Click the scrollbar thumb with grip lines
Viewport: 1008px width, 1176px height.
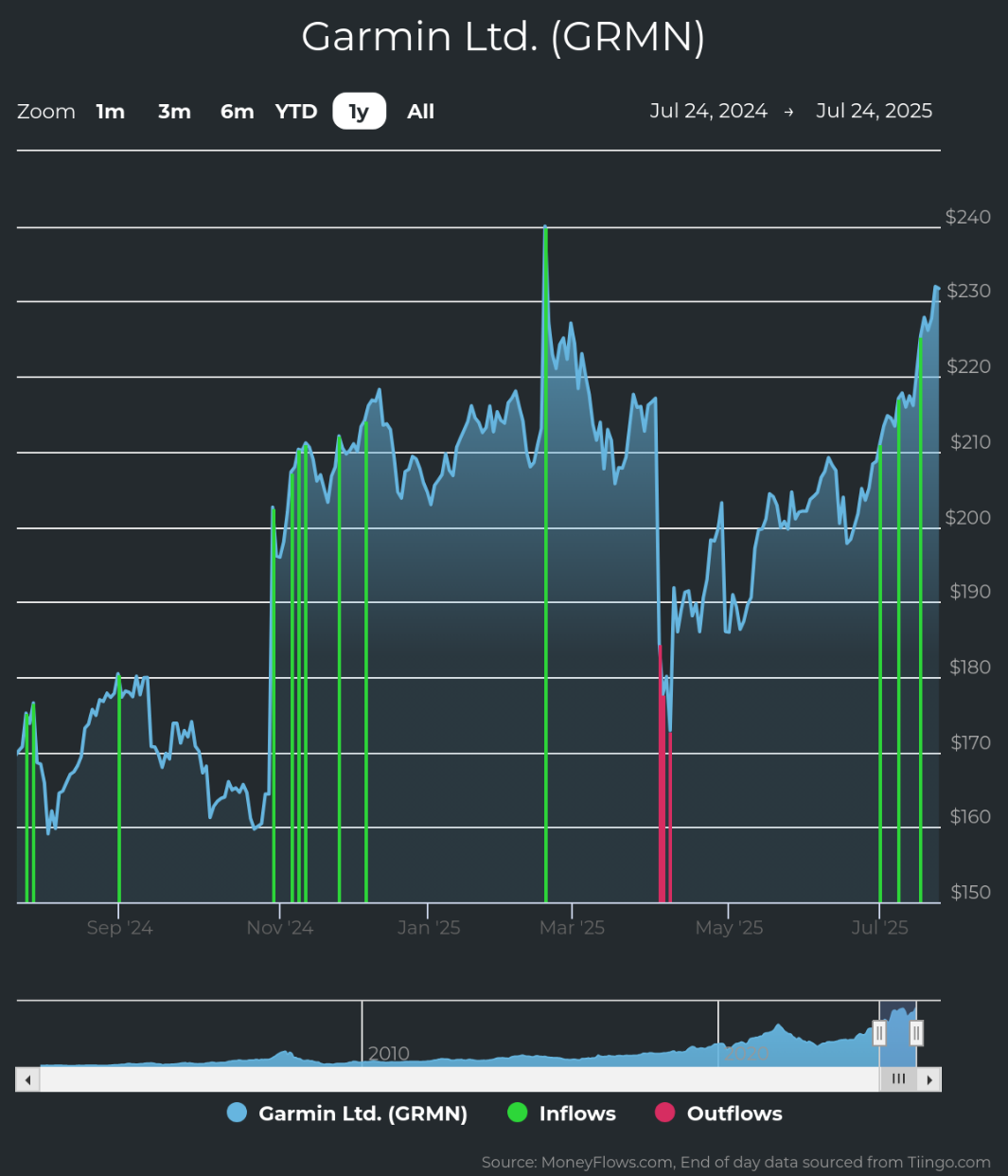898,1079
